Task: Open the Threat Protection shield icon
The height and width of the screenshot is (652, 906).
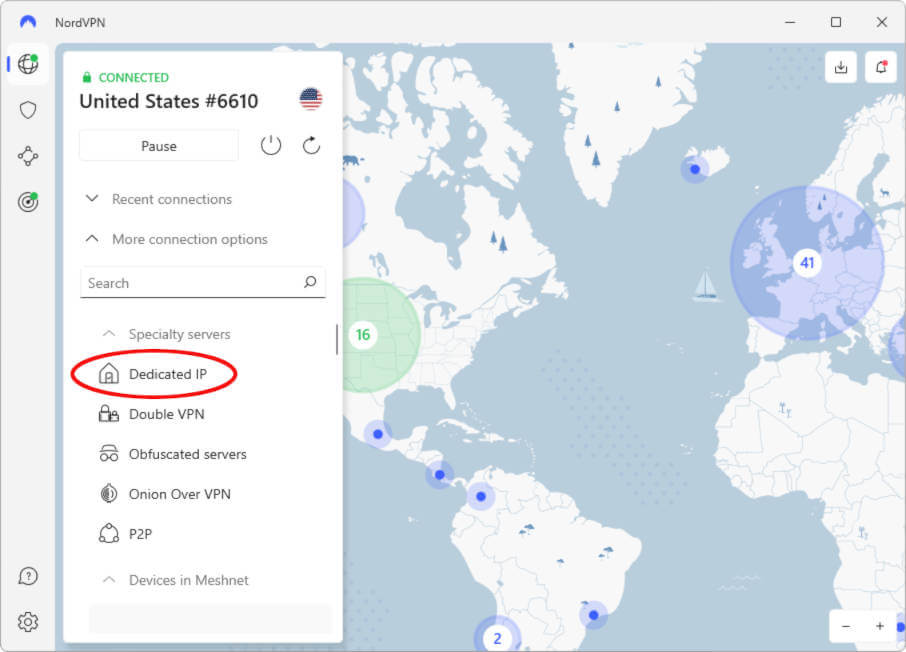Action: (28, 110)
